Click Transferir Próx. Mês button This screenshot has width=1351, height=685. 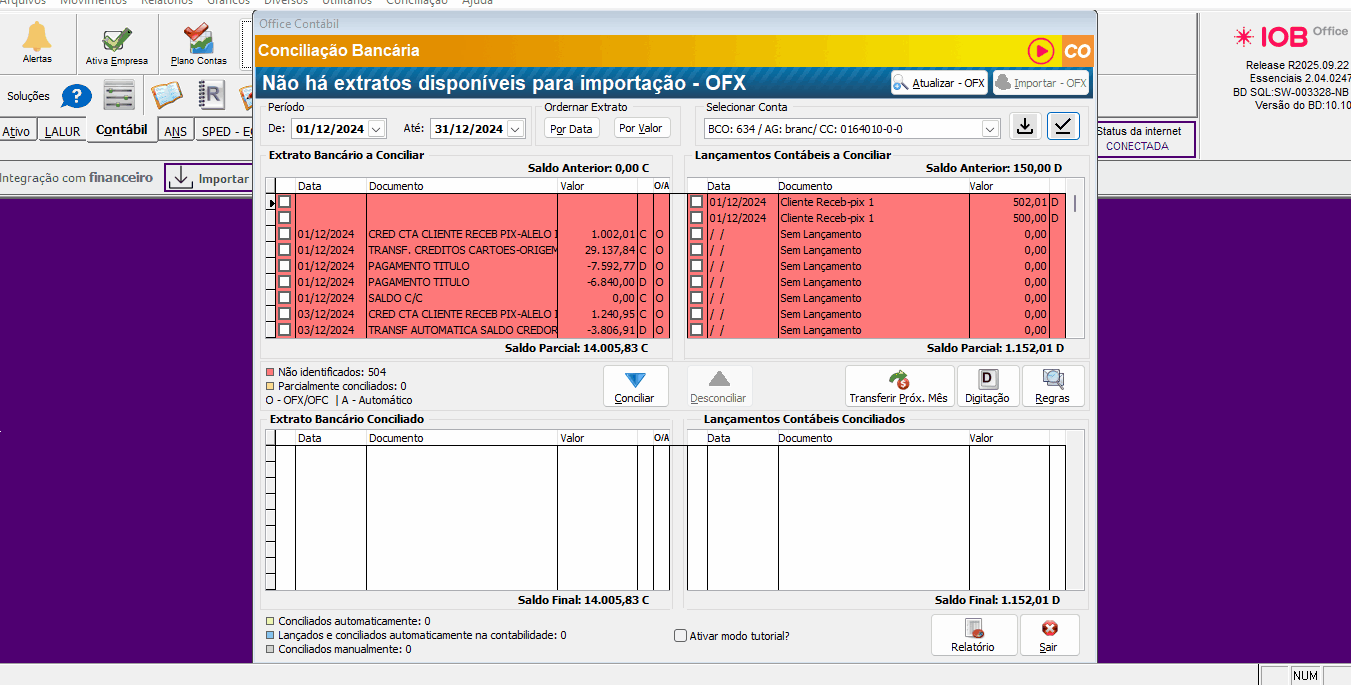click(899, 386)
